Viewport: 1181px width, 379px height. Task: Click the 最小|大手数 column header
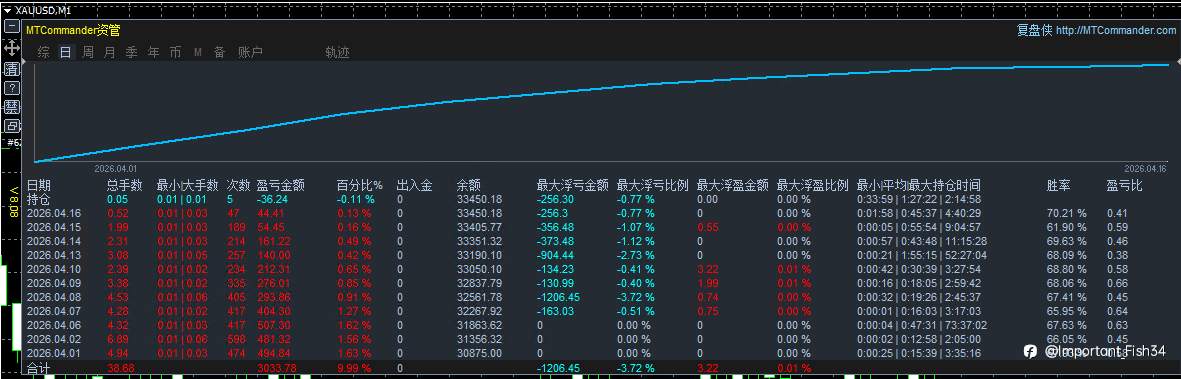tap(188, 185)
